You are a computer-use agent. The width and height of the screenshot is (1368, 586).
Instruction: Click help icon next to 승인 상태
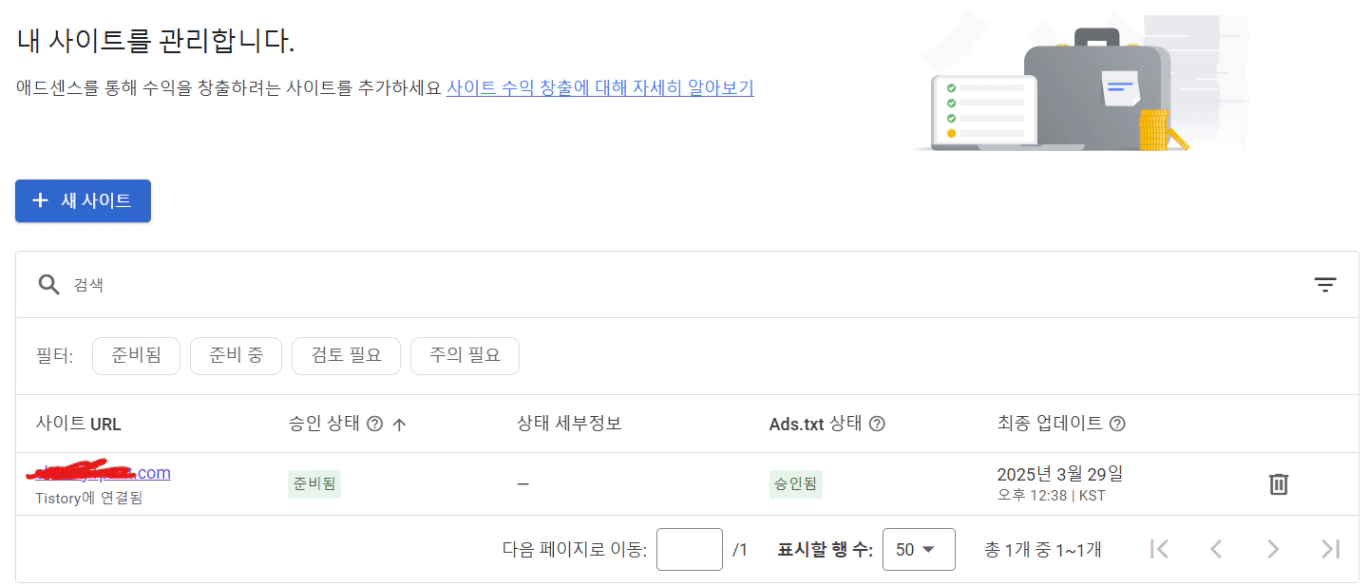point(375,424)
